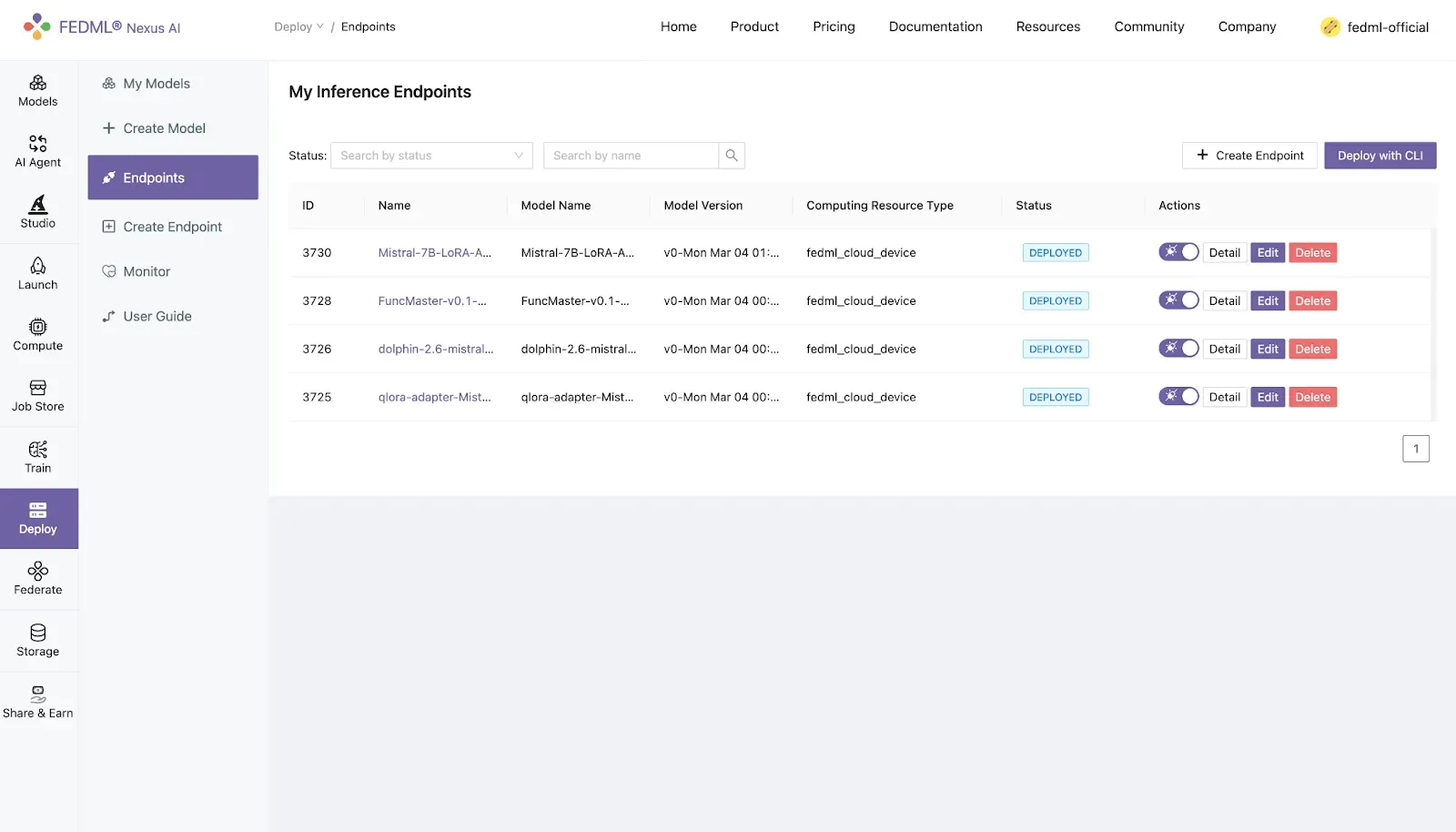Viewport: 1456px width, 832px height.
Task: Open the Documentation menu item
Action: coord(935,27)
